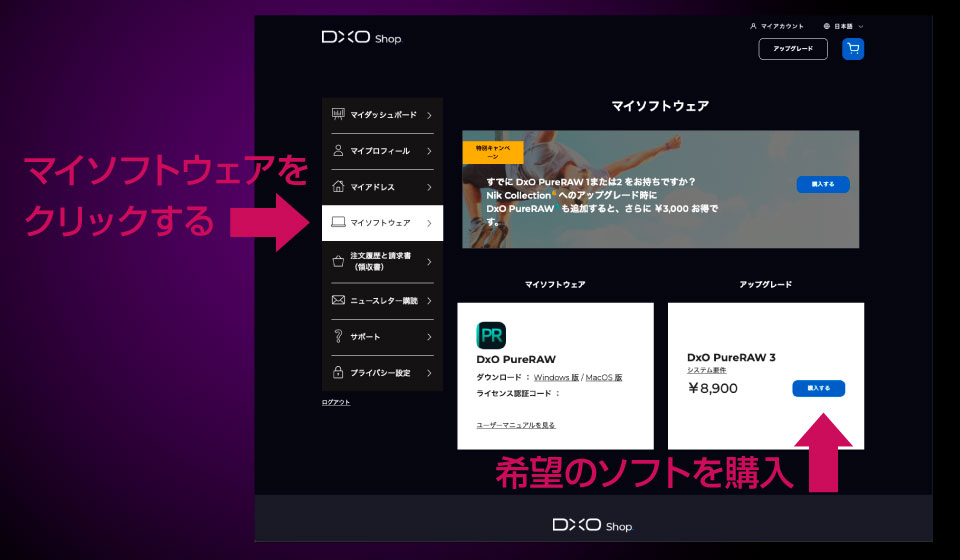Click the アップグレード column heading
Screen dimensions: 960x560
[x=765, y=285]
